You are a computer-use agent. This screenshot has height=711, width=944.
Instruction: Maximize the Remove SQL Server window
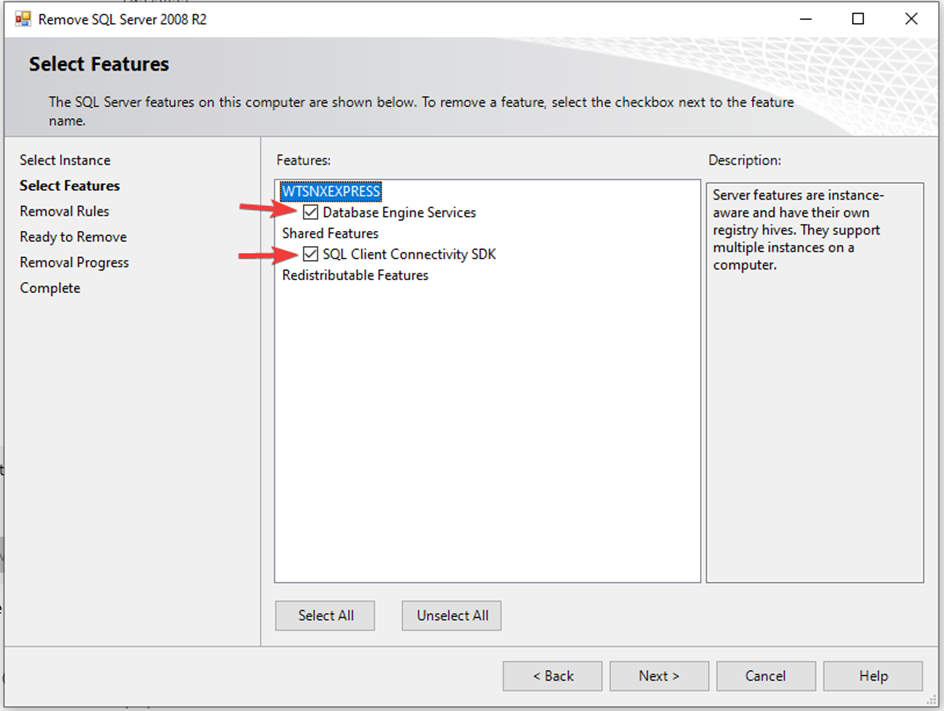tap(858, 19)
